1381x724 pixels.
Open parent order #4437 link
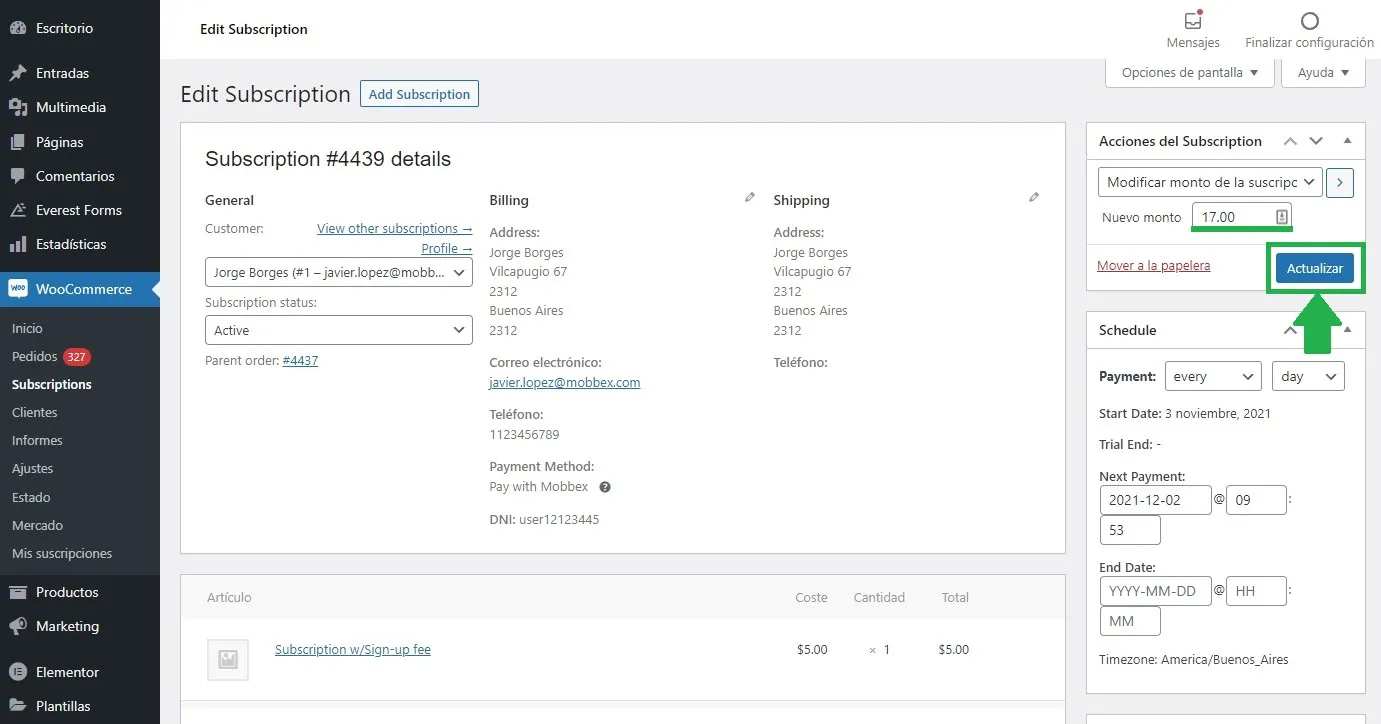[300, 360]
